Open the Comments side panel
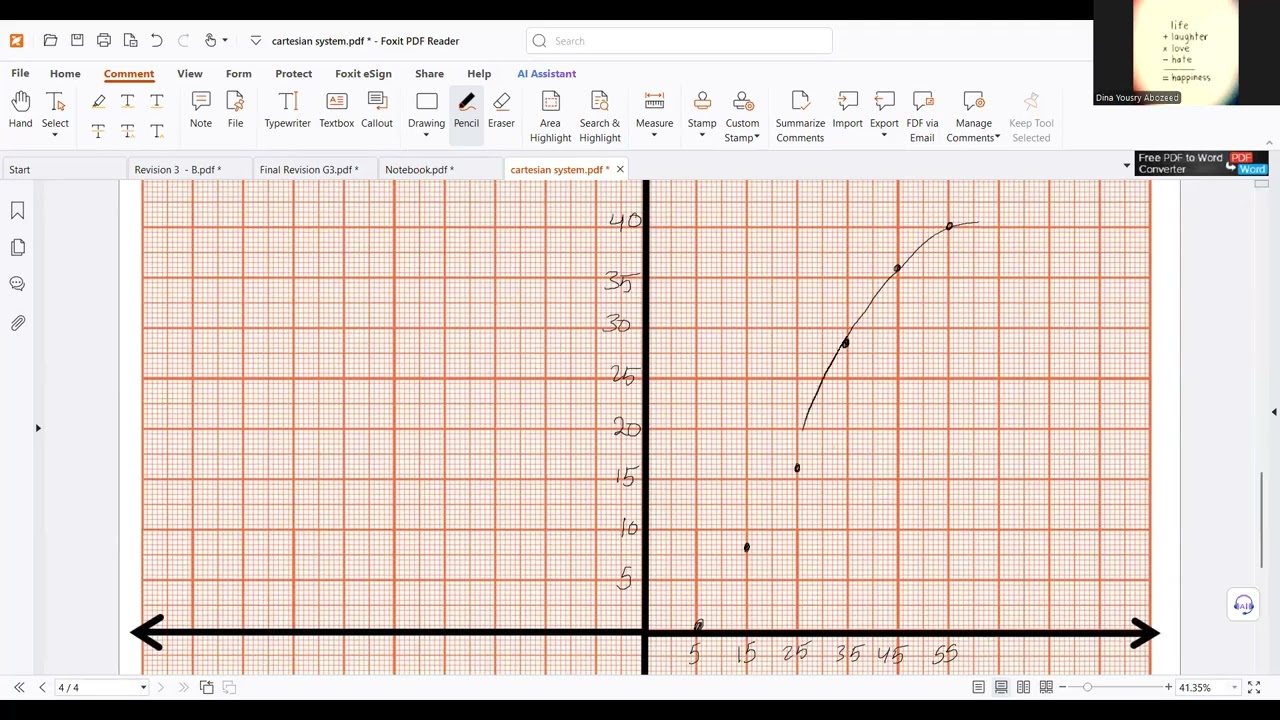Screen dimensions: 1280x720 [17, 284]
